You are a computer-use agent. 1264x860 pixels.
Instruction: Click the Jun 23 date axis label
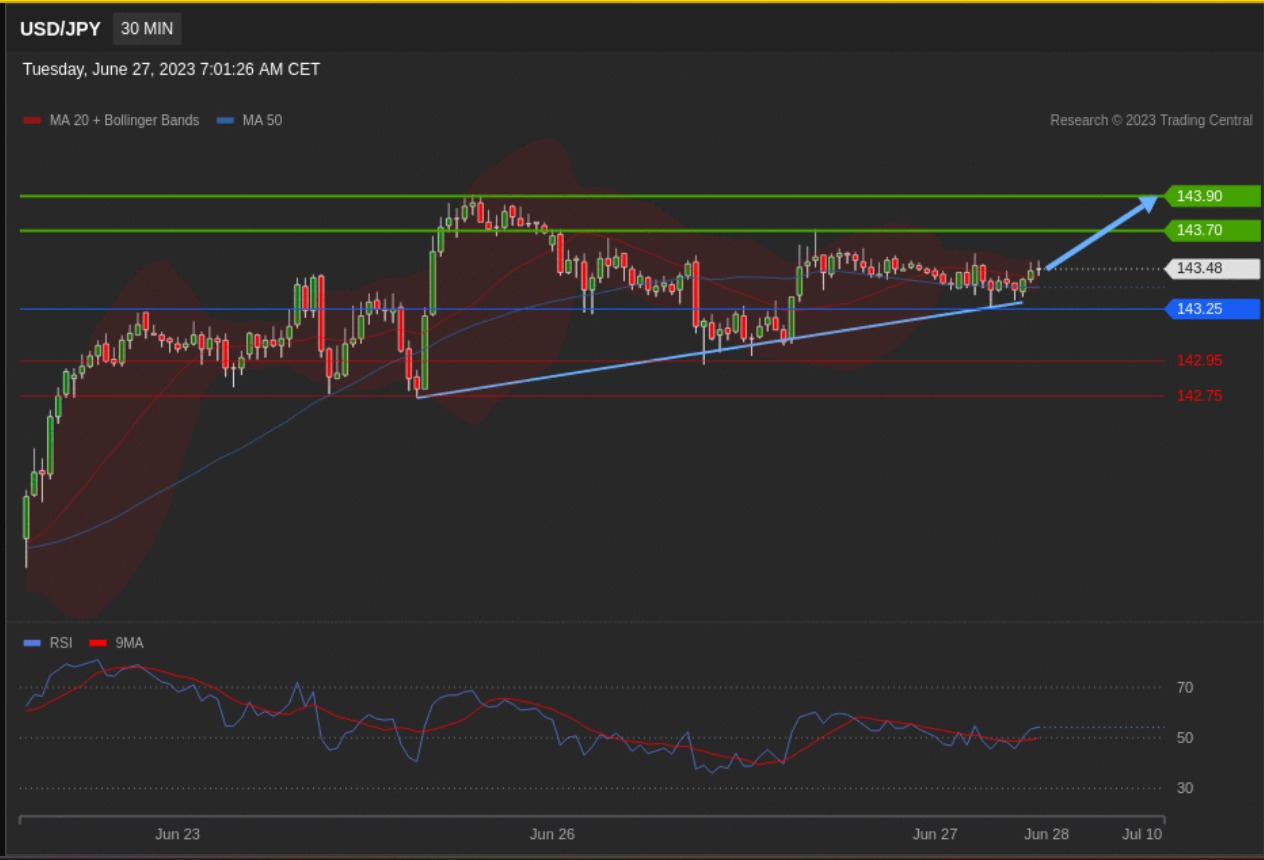pyautogui.click(x=177, y=834)
